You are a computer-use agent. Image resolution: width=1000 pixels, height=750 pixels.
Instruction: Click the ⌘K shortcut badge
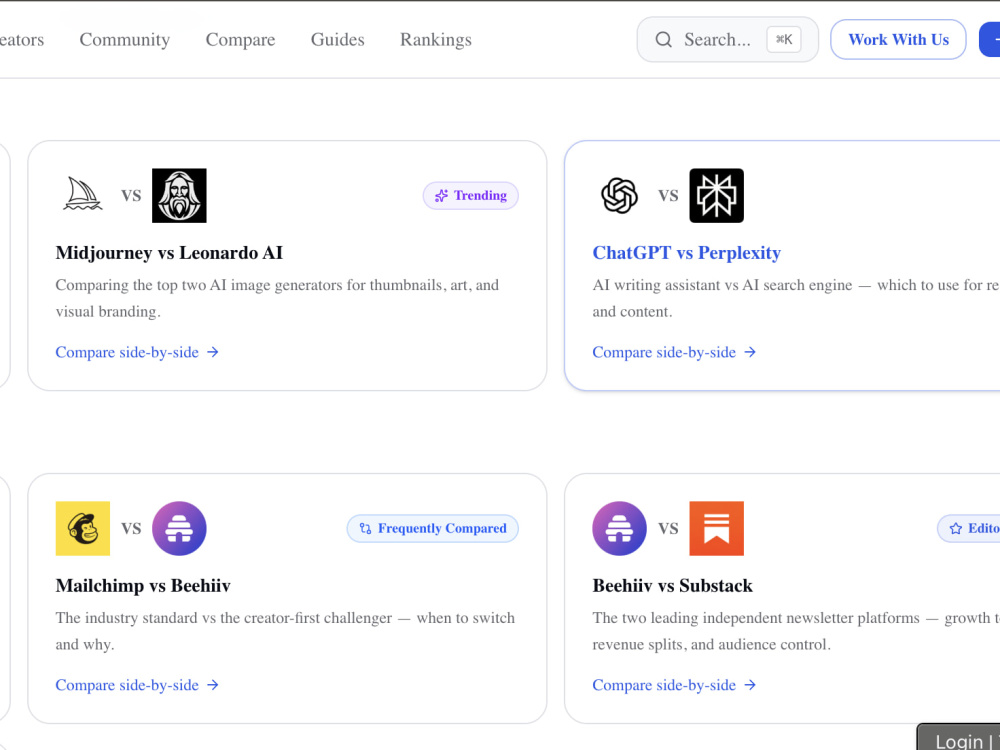784,40
